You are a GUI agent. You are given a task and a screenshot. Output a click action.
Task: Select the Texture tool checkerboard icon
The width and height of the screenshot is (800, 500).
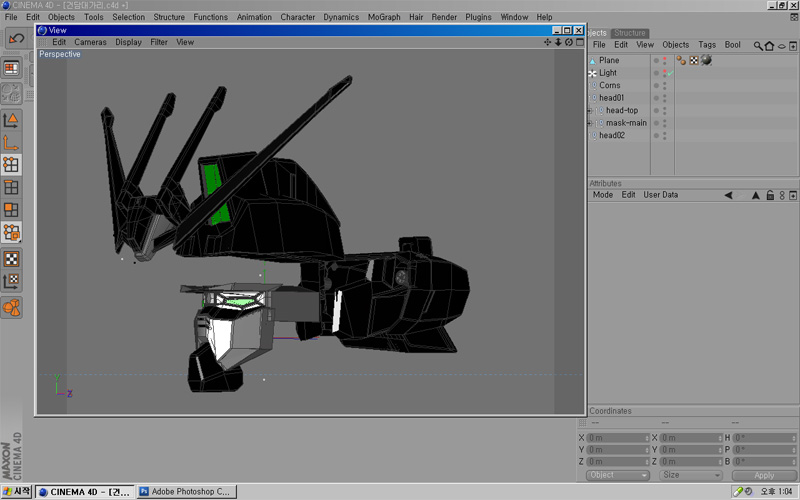(x=11, y=259)
